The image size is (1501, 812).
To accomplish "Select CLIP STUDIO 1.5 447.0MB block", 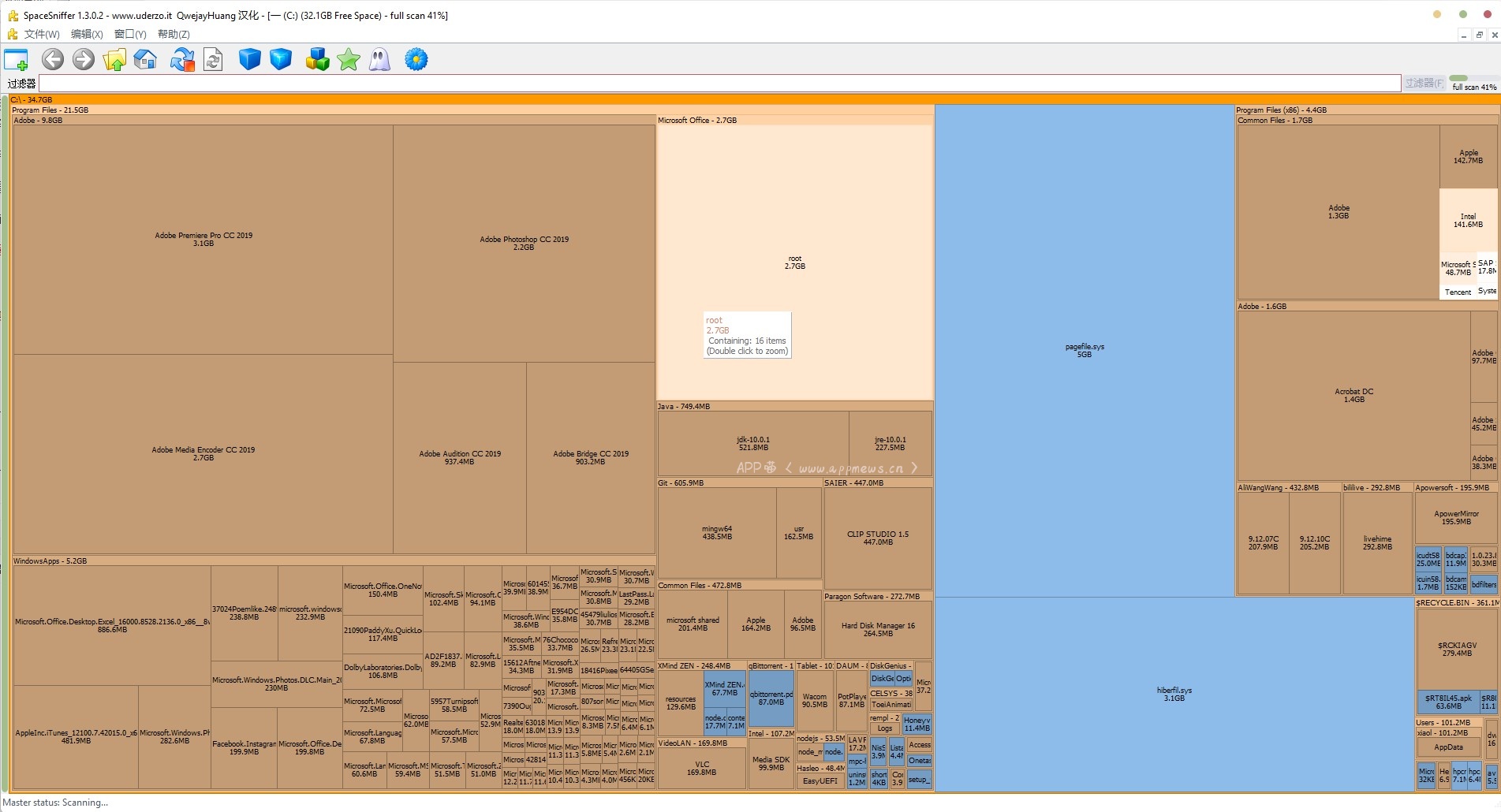I will tap(878, 538).
